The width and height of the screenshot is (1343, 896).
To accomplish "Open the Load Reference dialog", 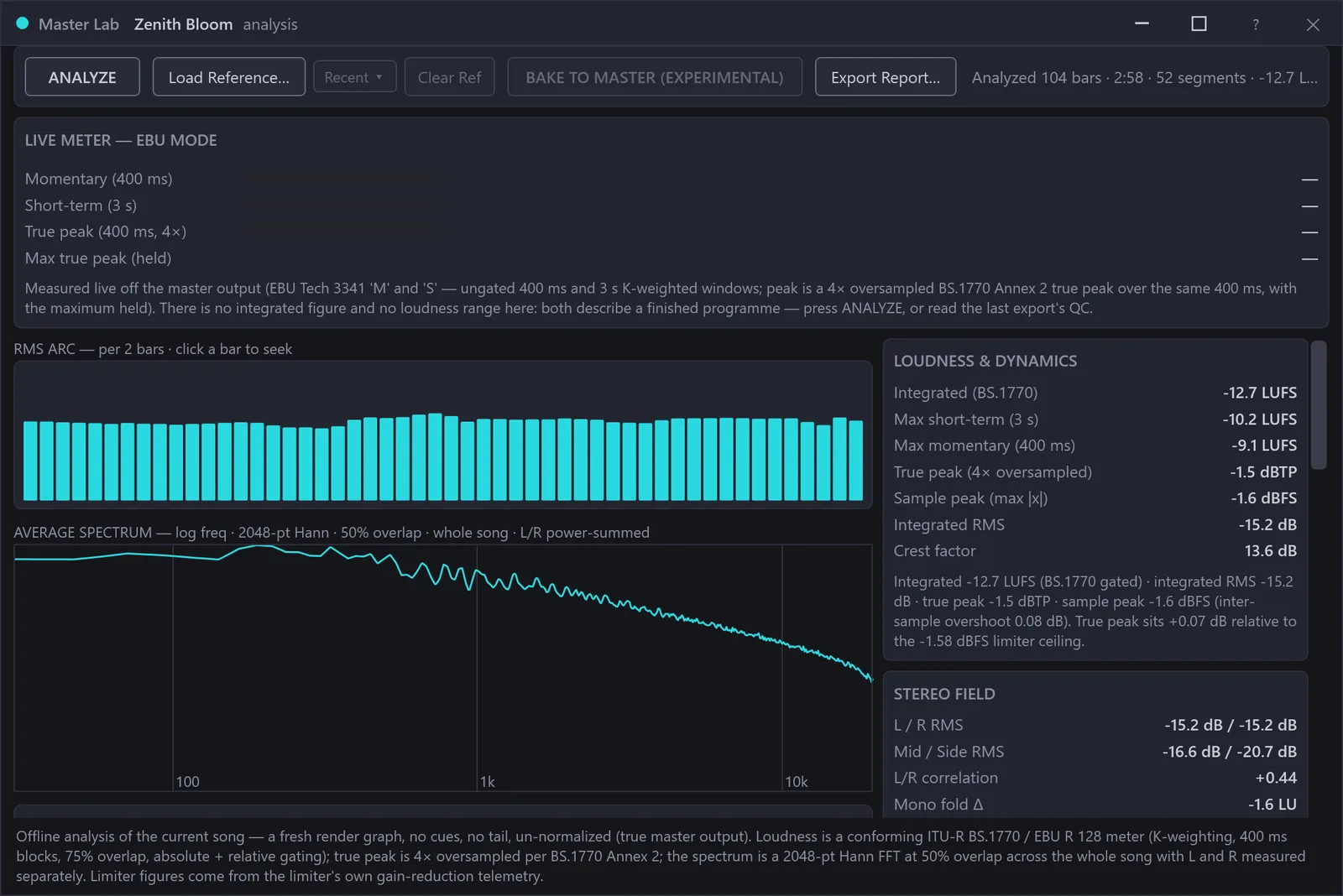I will click(x=228, y=77).
